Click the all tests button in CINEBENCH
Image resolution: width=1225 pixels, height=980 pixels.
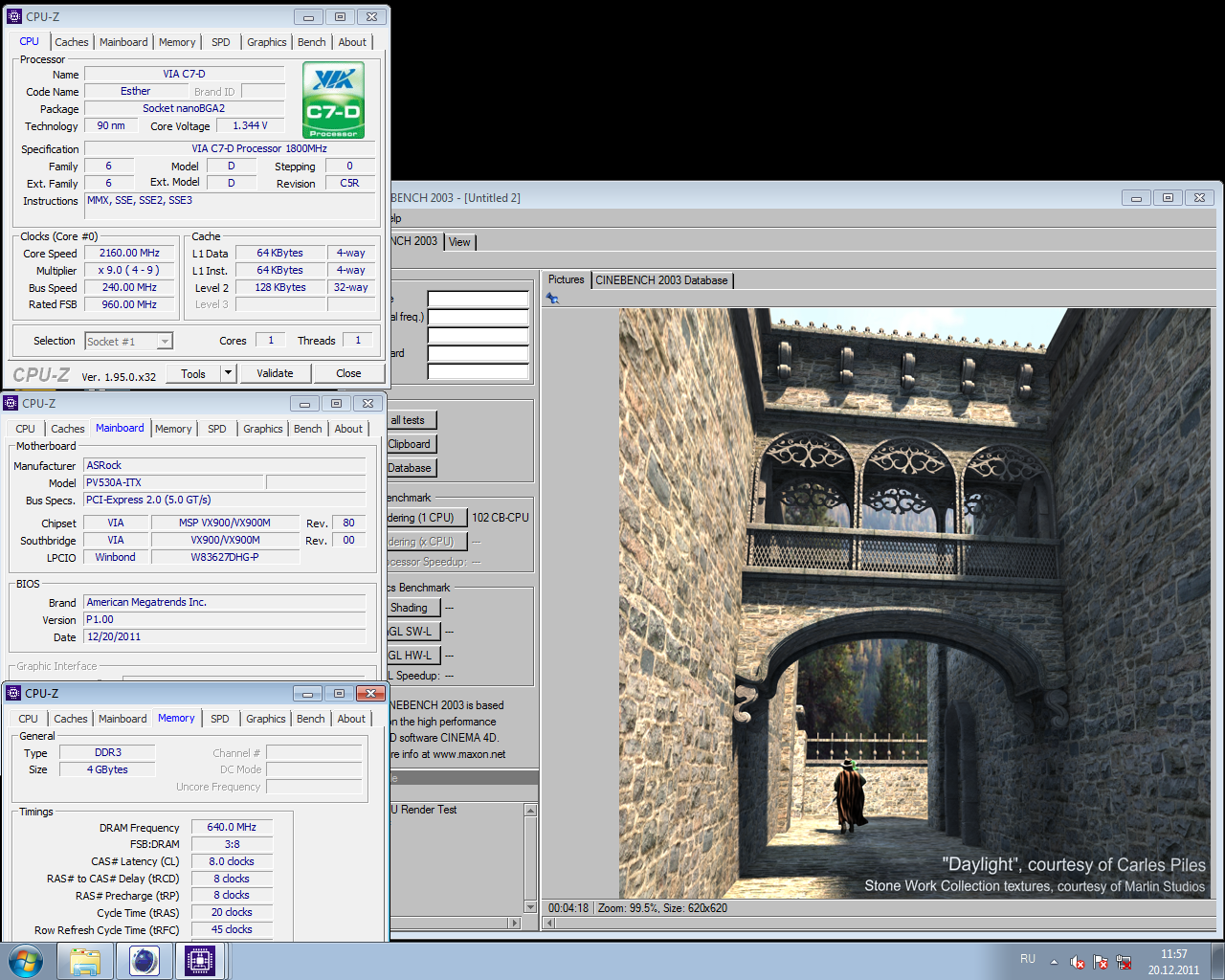[412, 420]
